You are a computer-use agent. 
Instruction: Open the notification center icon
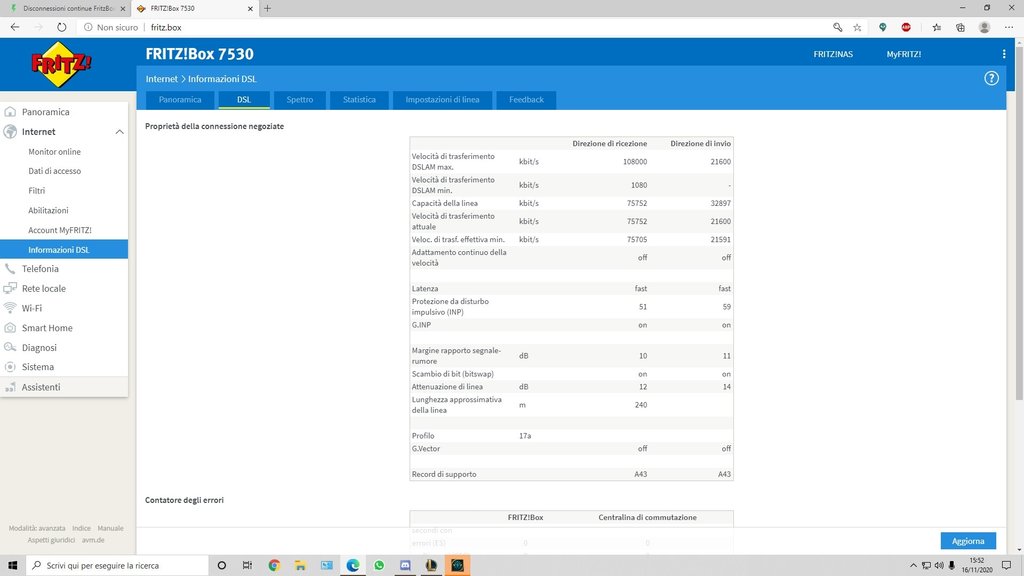pos(1006,566)
